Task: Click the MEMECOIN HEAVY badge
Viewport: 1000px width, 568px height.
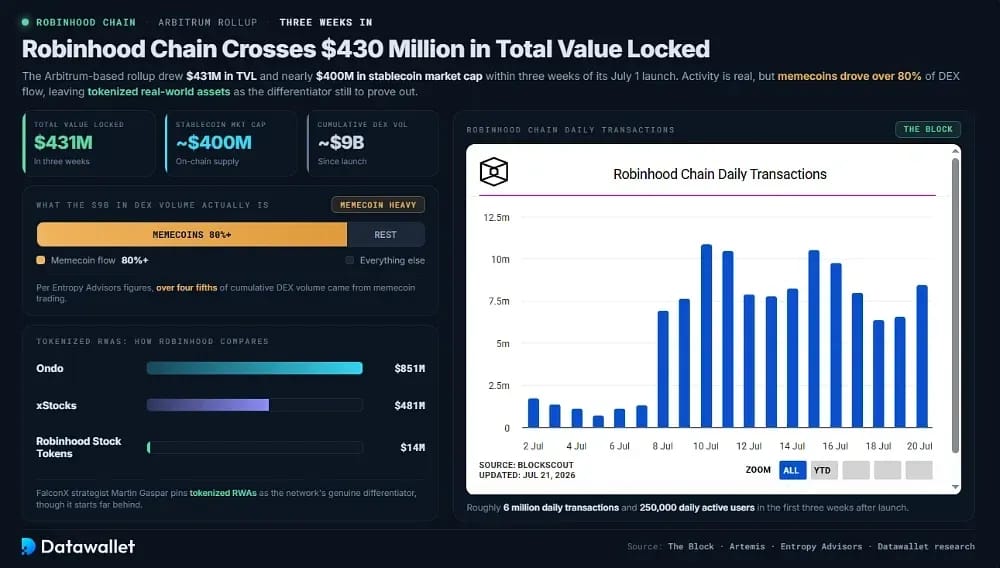Action: tap(378, 205)
